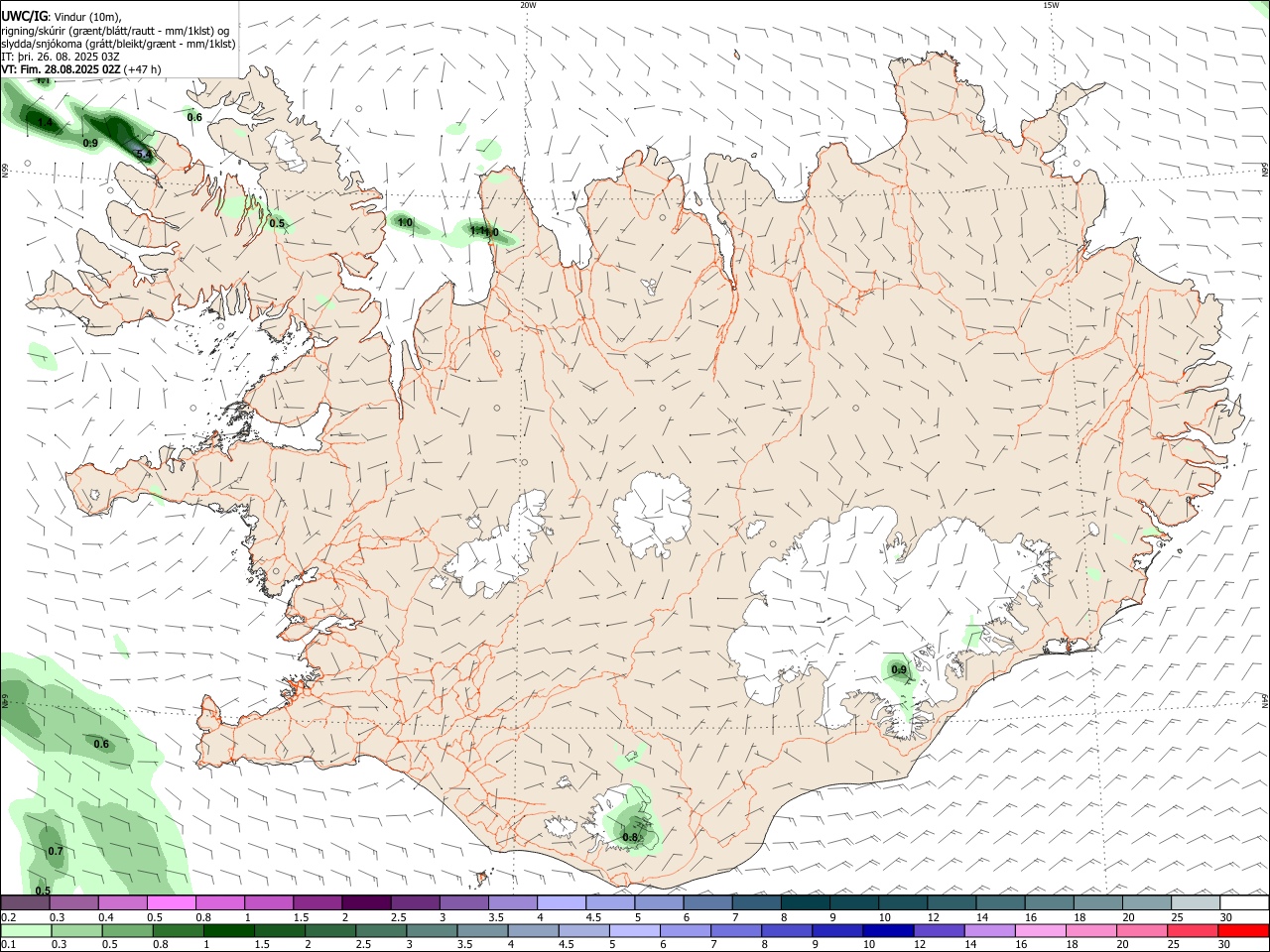The image size is (1270, 952).
Task: Click the 0.7 value in southwest ocean
Action: 56,852
